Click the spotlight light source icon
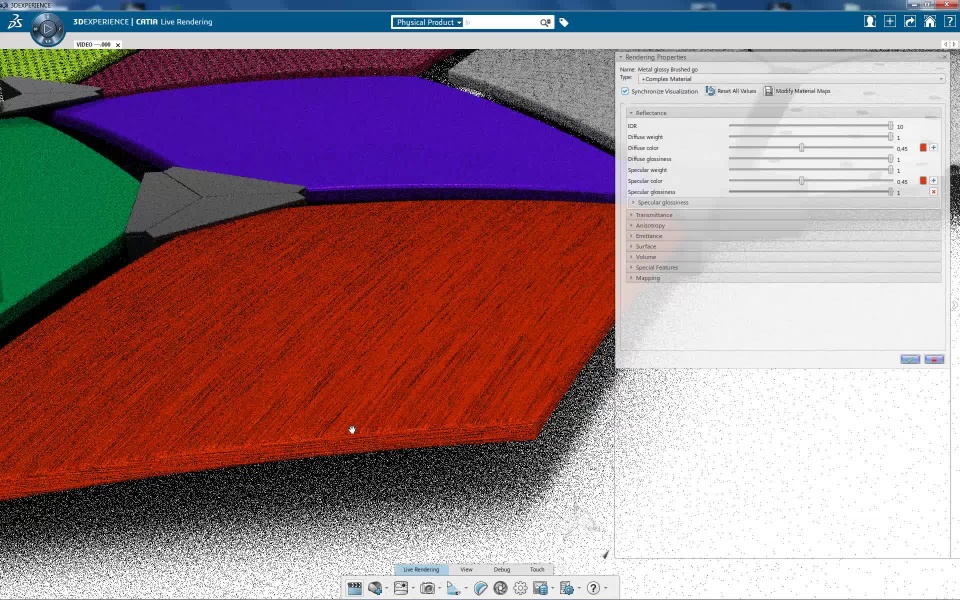 [454, 588]
